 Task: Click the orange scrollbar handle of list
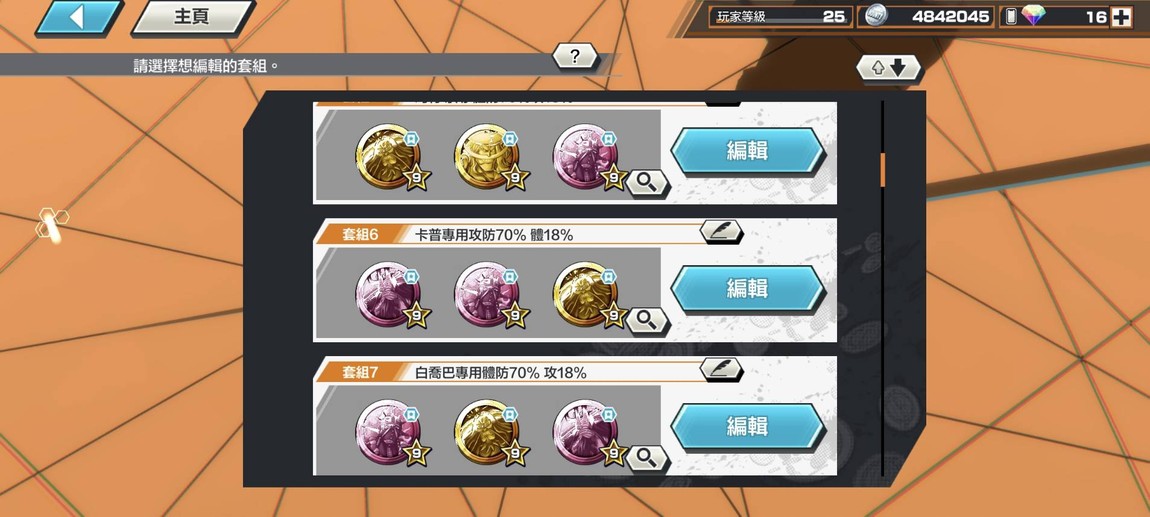pos(882,169)
